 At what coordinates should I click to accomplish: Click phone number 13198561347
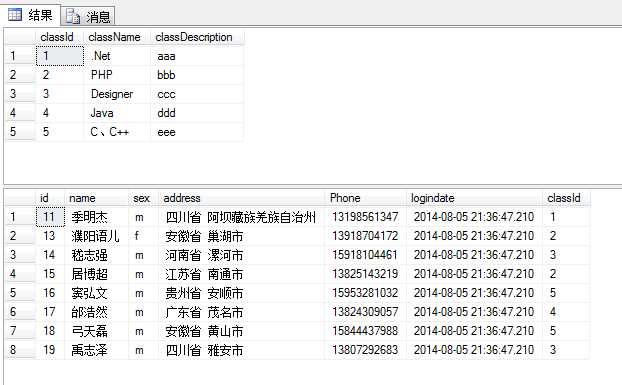pos(365,217)
